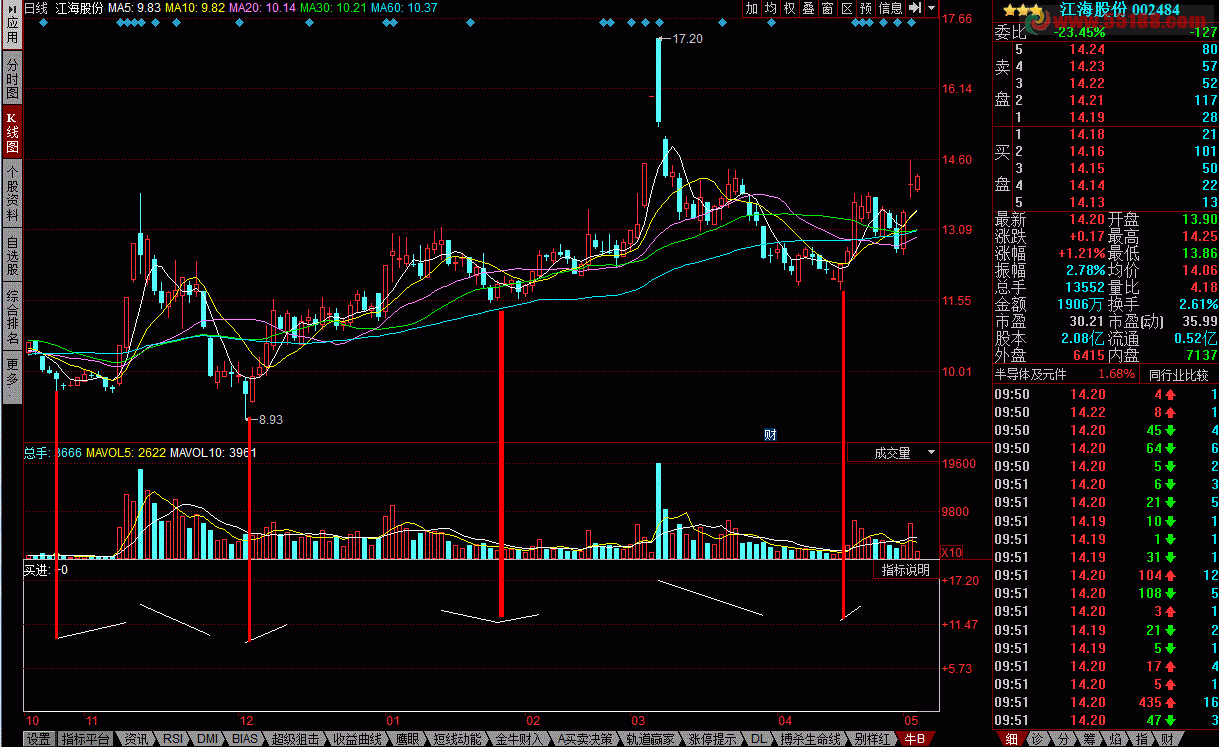Select the 短线动能 indicator tab
1219x747 pixels.
(457, 739)
